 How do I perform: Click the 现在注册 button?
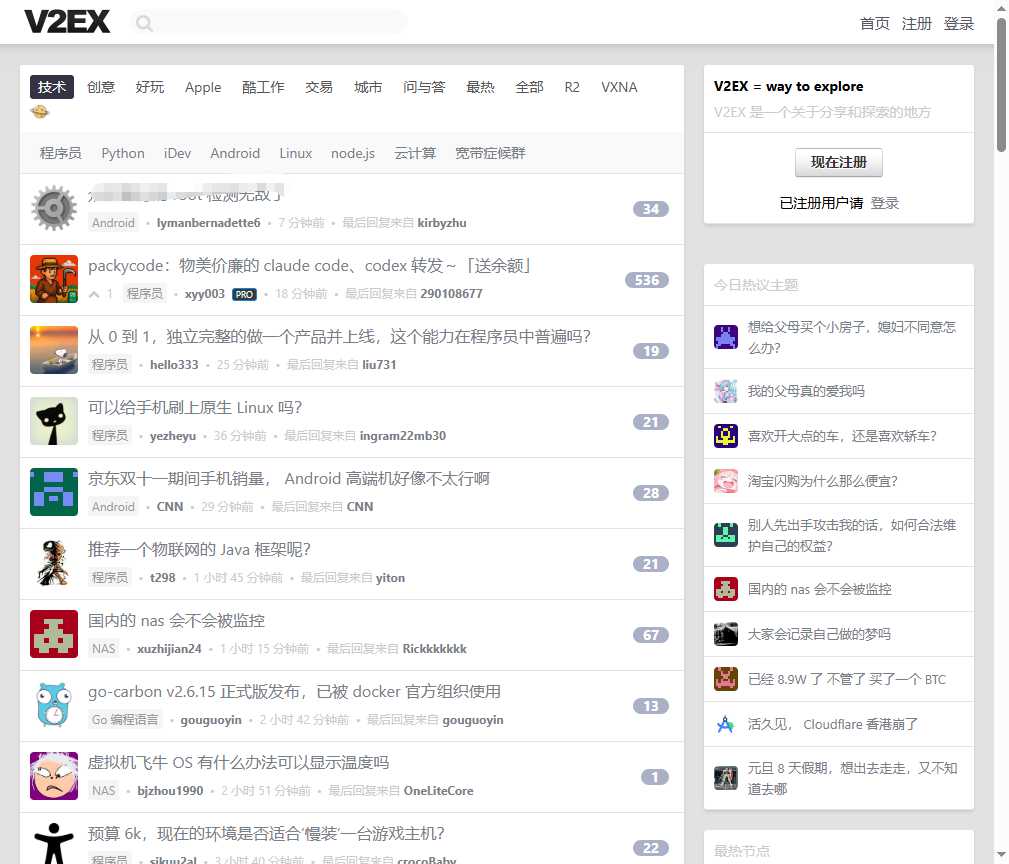click(x=838, y=162)
